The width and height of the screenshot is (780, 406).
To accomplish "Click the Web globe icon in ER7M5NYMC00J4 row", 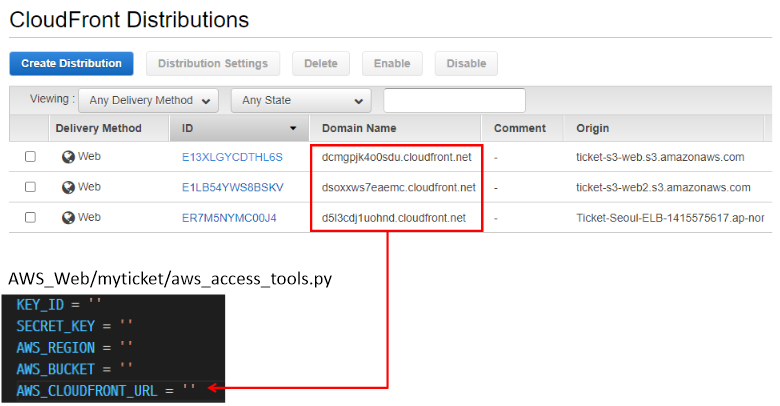I will [x=68, y=218].
